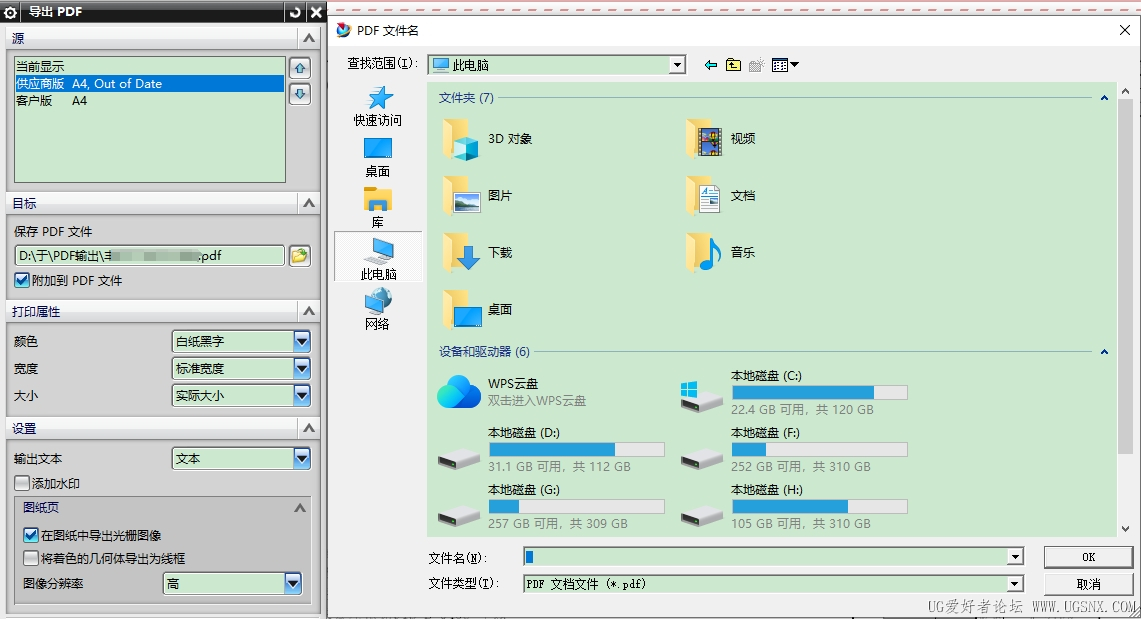Image resolution: width=1141 pixels, height=619 pixels.
Task: Move the selected sheet up in the source list
Action: [300, 68]
